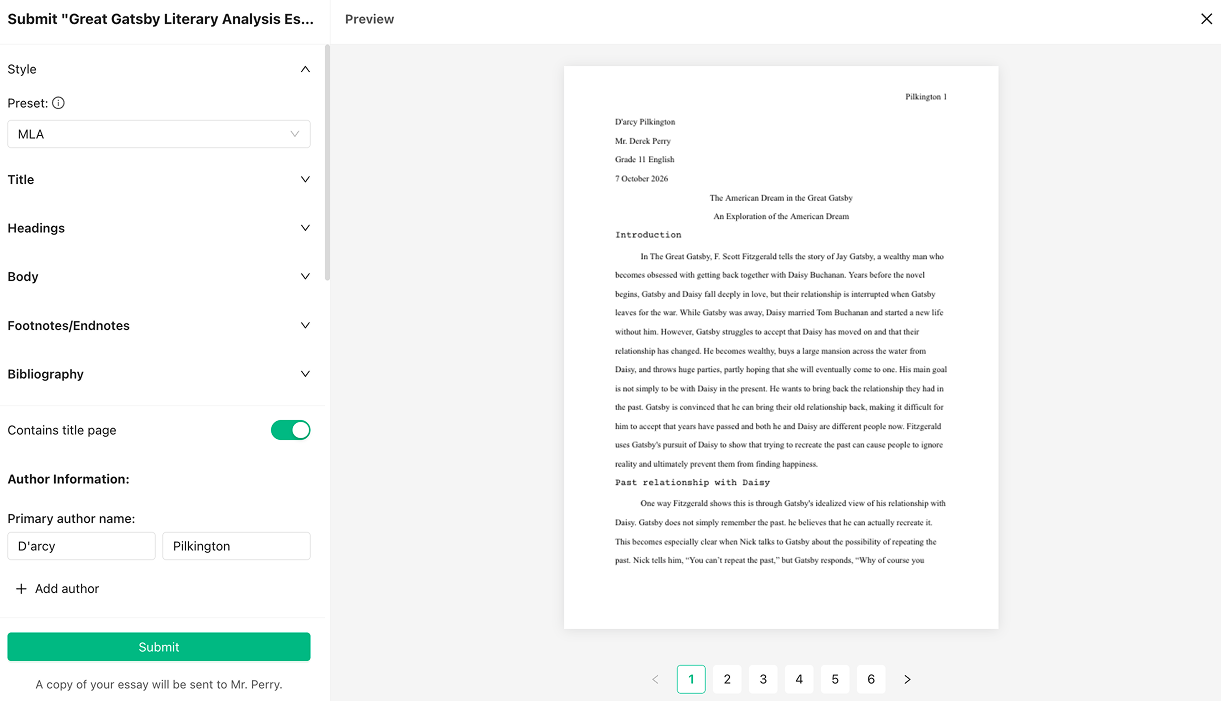Click the copy sent to Mr. Perry note

[x=159, y=685]
